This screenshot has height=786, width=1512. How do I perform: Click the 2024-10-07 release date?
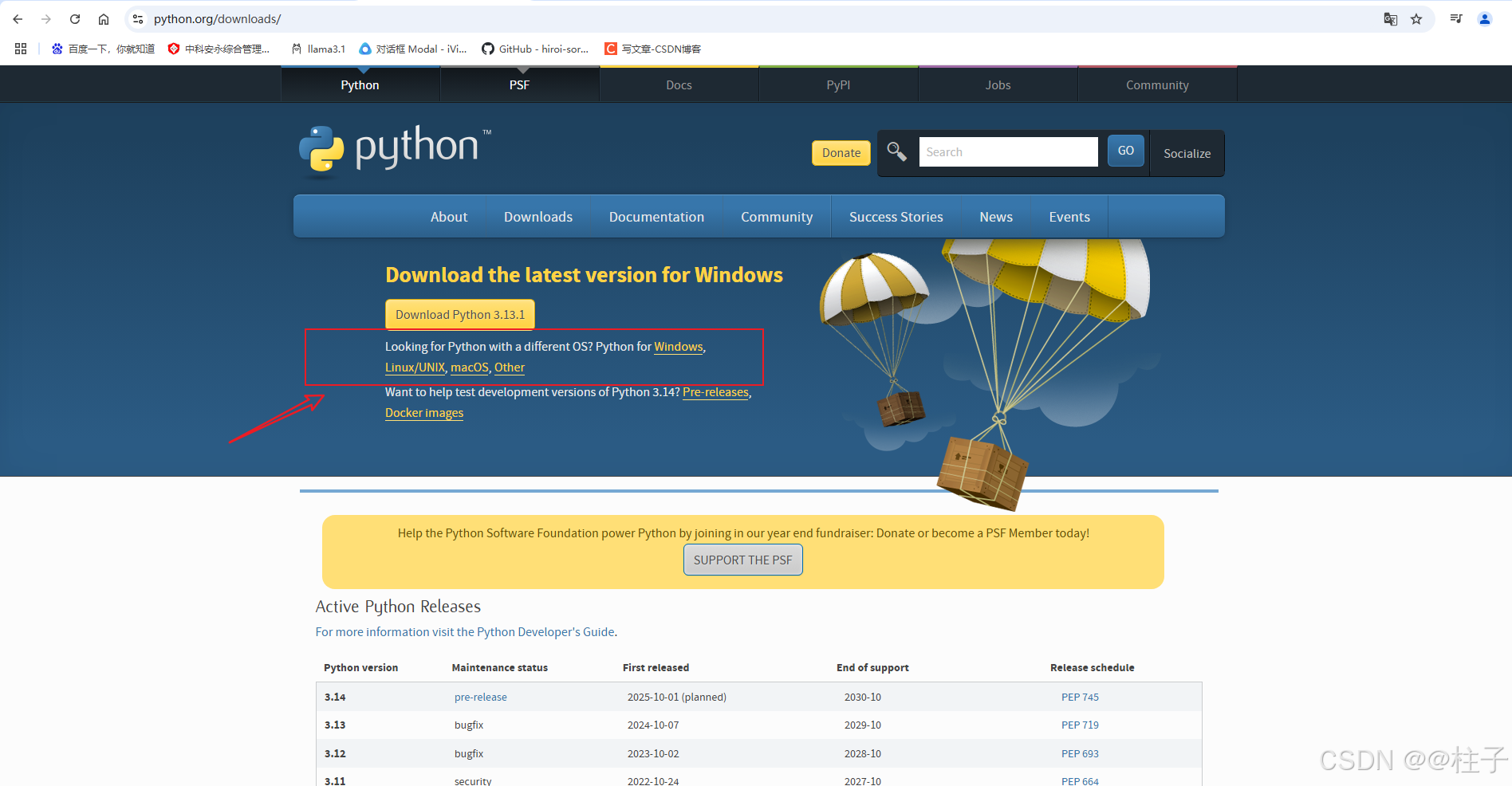(x=653, y=725)
